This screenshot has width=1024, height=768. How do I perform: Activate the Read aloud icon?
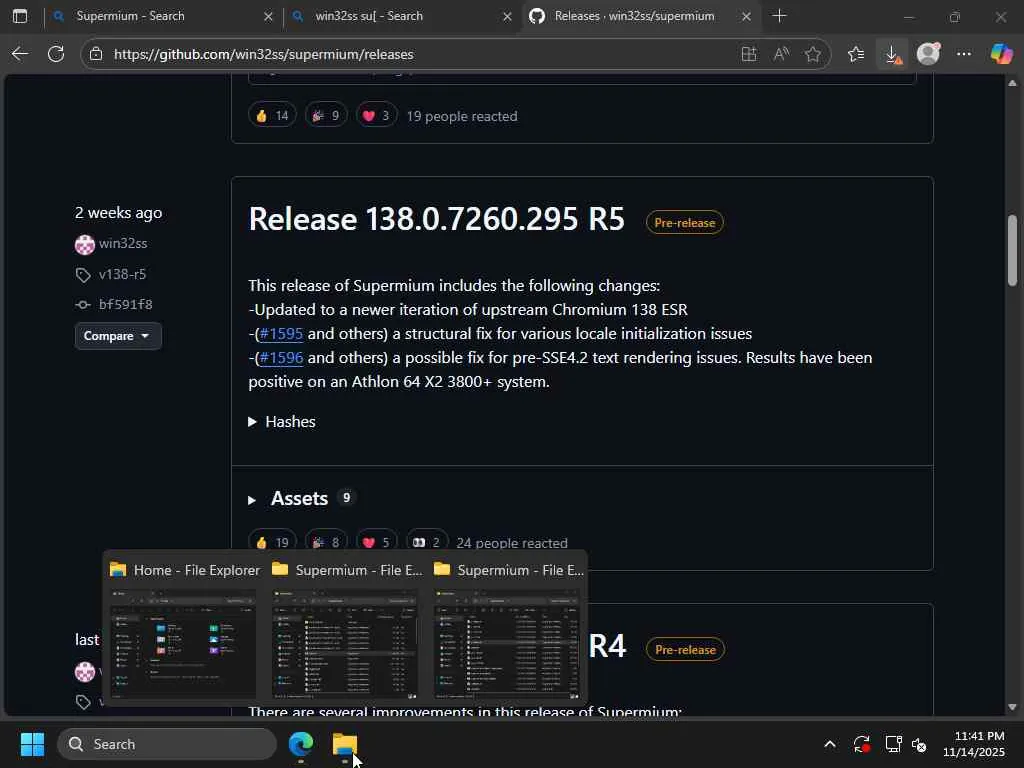pos(781,54)
